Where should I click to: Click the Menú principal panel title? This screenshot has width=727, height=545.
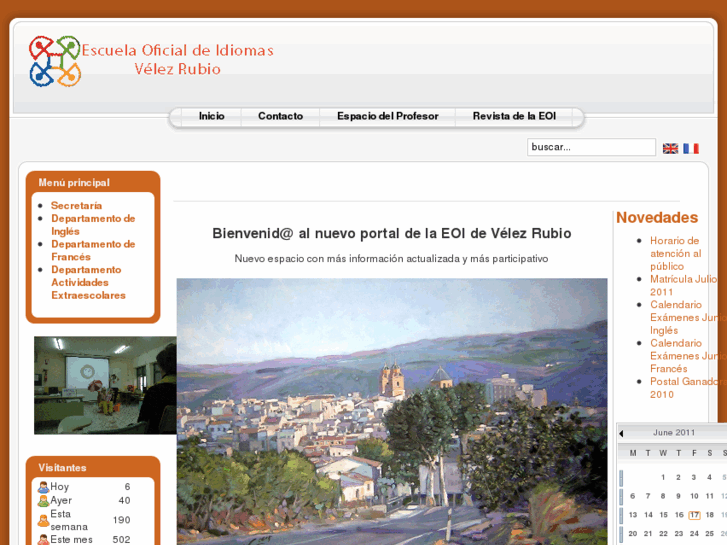click(x=74, y=183)
